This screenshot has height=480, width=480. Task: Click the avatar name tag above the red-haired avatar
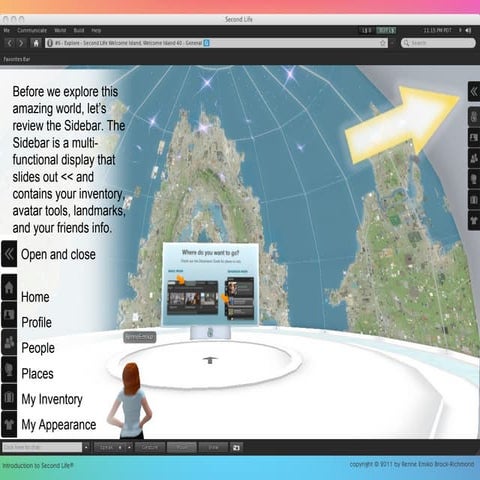point(140,337)
